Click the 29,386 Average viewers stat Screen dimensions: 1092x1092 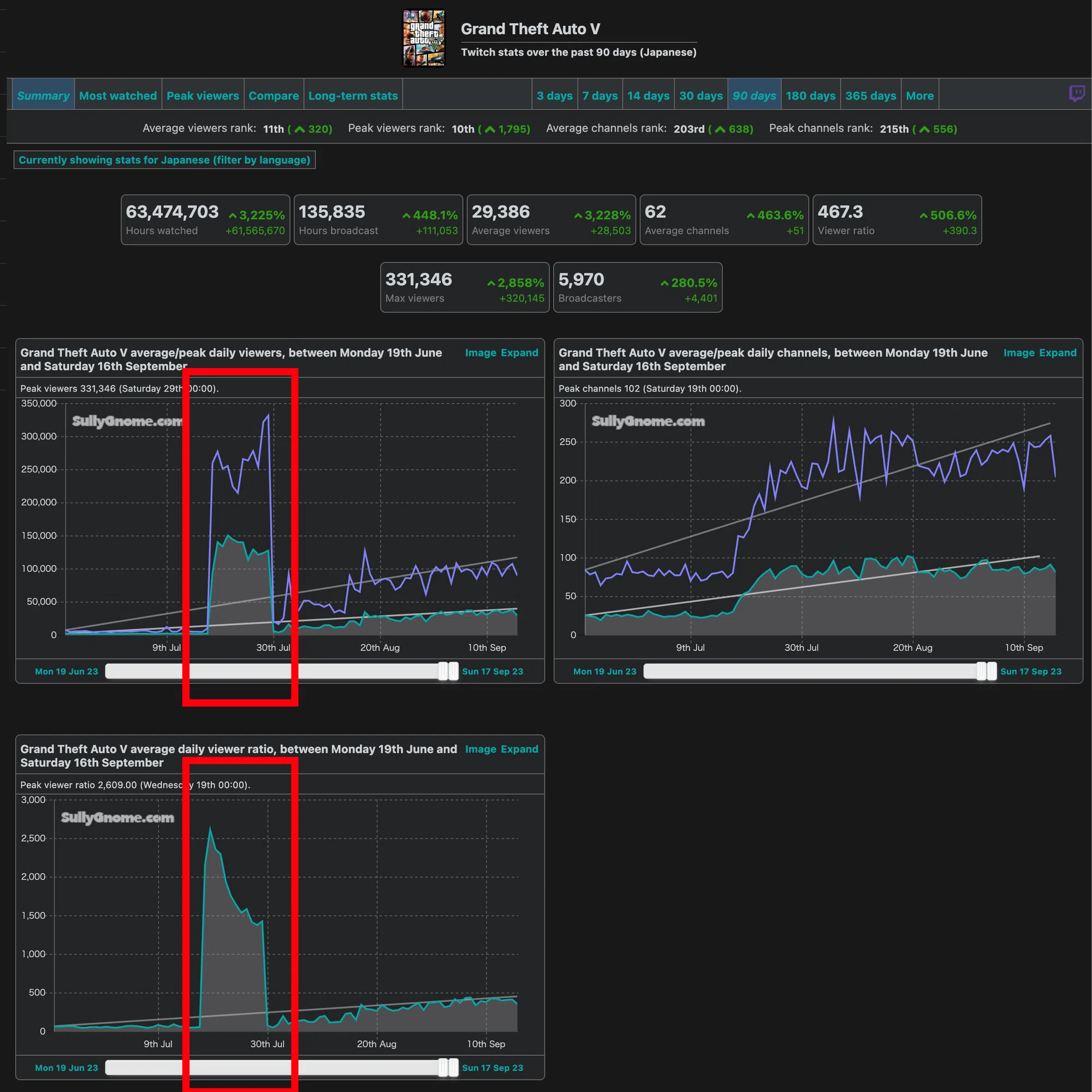click(x=551, y=220)
